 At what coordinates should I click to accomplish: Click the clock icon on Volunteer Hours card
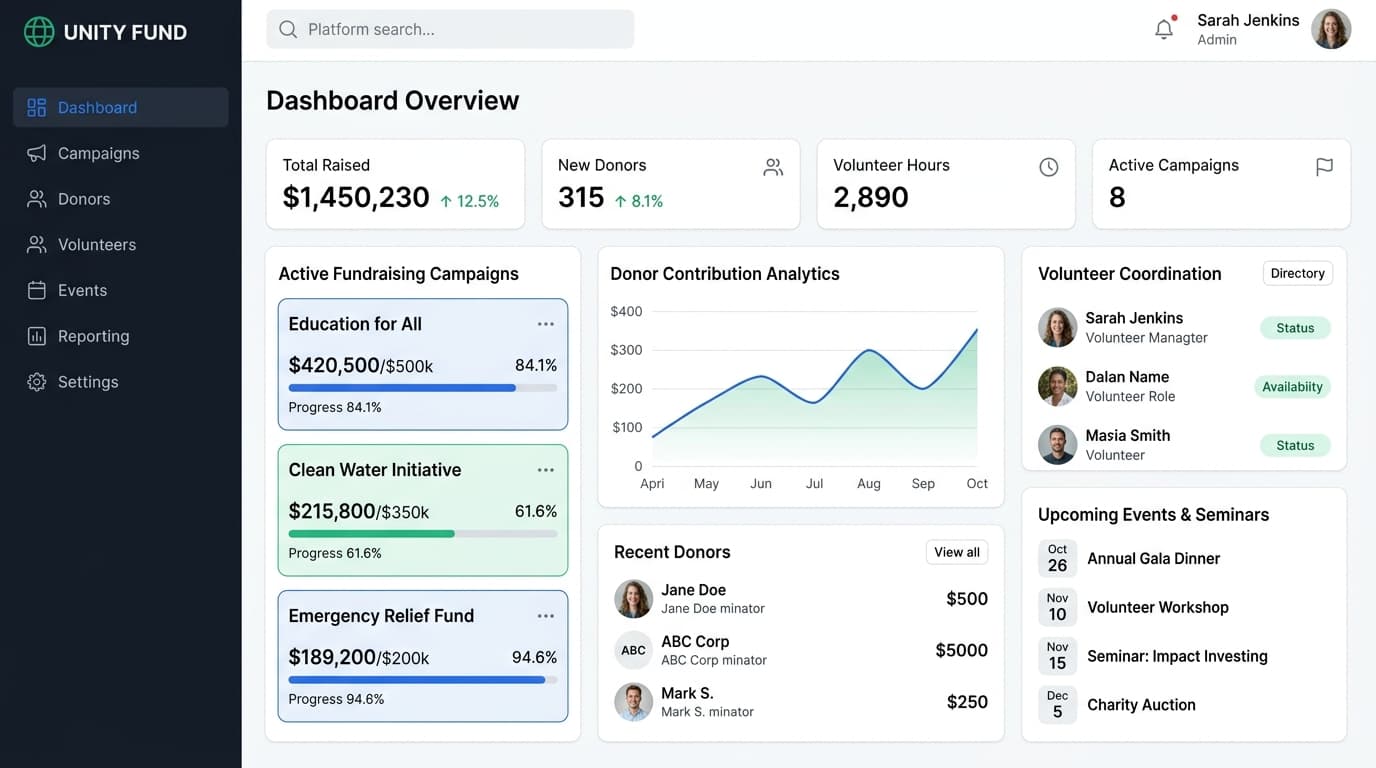1049,167
